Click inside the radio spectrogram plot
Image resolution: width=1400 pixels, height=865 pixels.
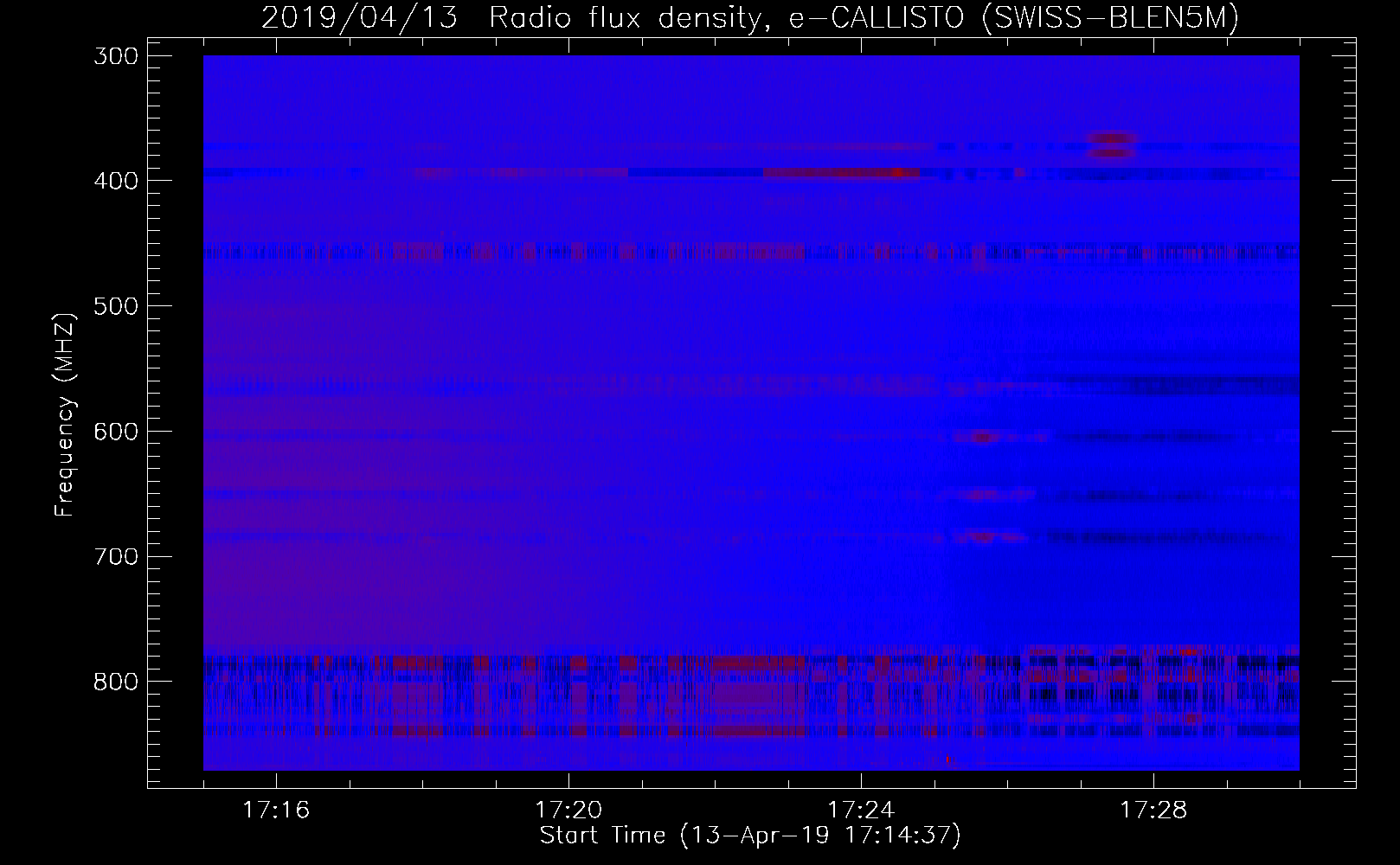[751, 413]
